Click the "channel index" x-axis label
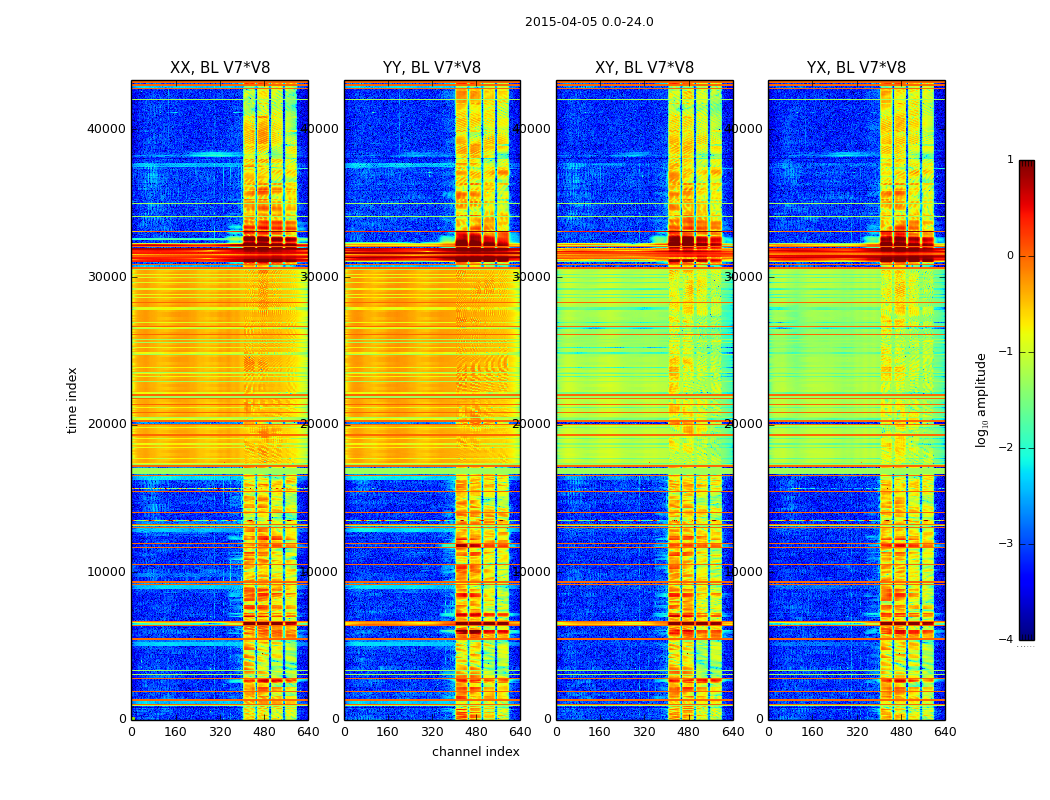Viewport: 1050px width, 800px height. click(x=476, y=752)
